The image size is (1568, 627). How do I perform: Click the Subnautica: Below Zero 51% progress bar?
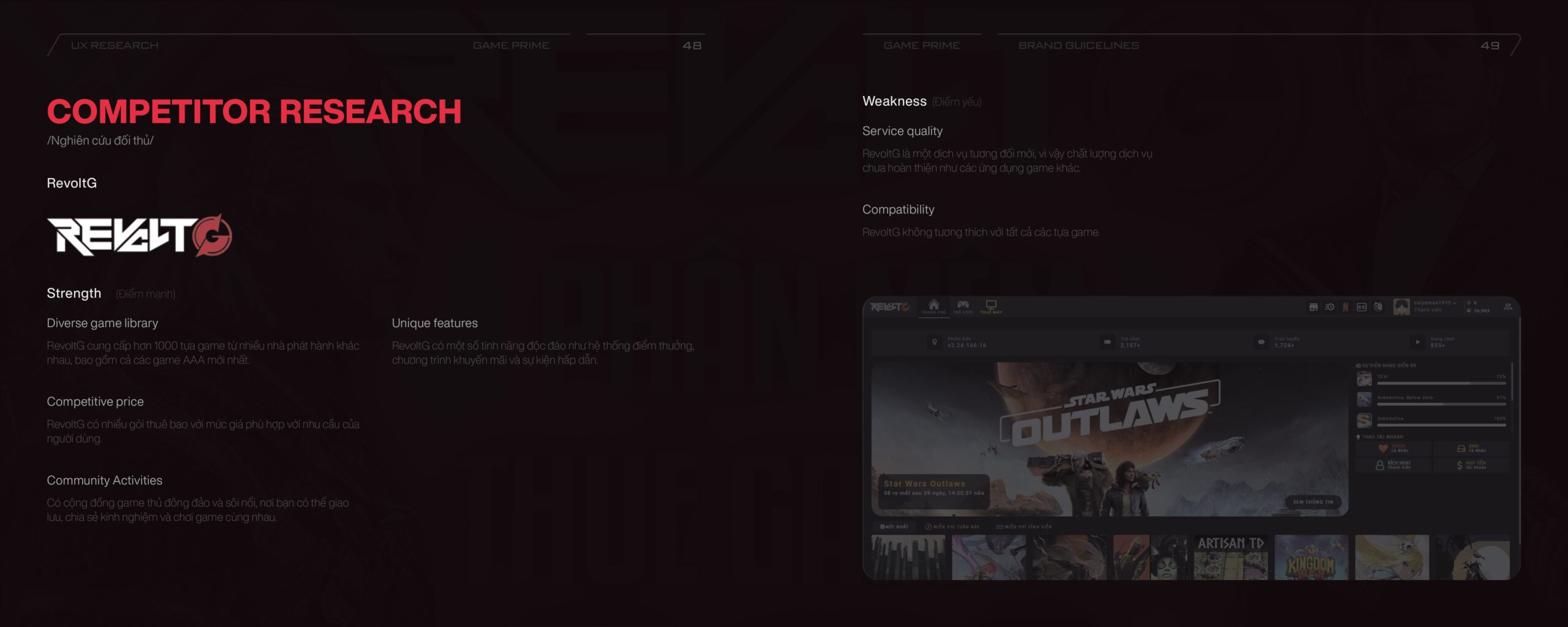click(x=1441, y=404)
